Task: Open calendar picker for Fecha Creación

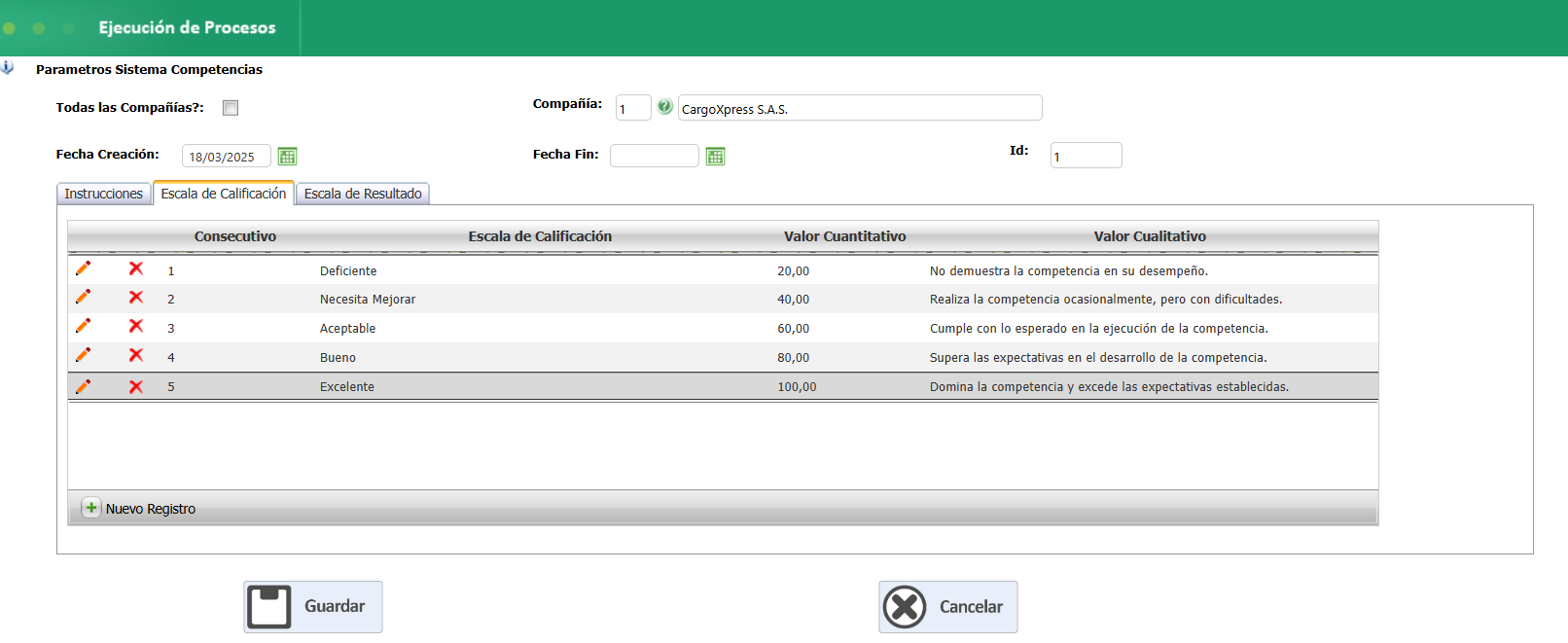Action: 287,156
